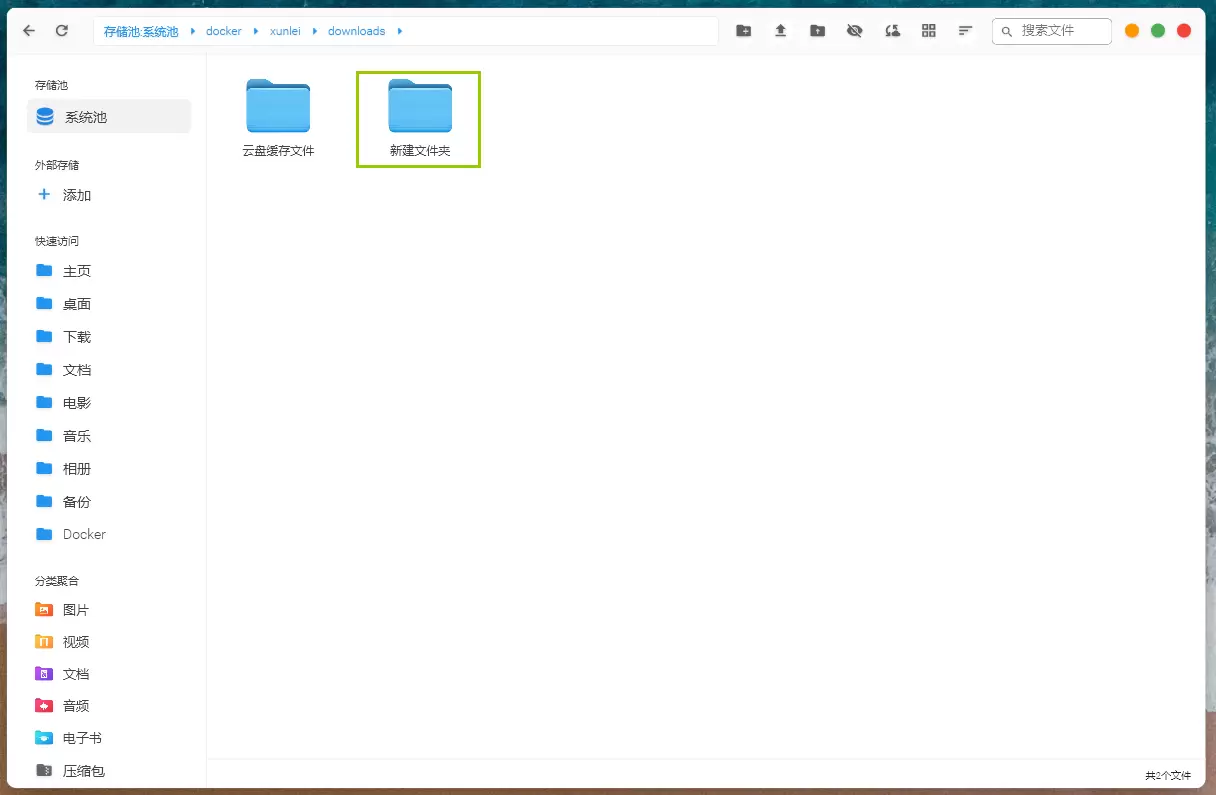Click the upload folder icon
Image resolution: width=1216 pixels, height=795 pixels.
pos(817,31)
